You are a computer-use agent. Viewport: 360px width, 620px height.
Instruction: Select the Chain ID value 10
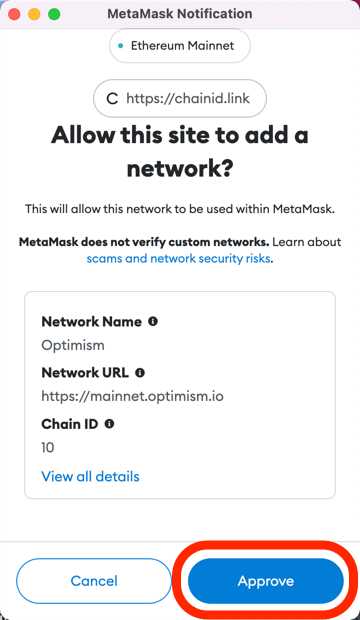click(47, 447)
